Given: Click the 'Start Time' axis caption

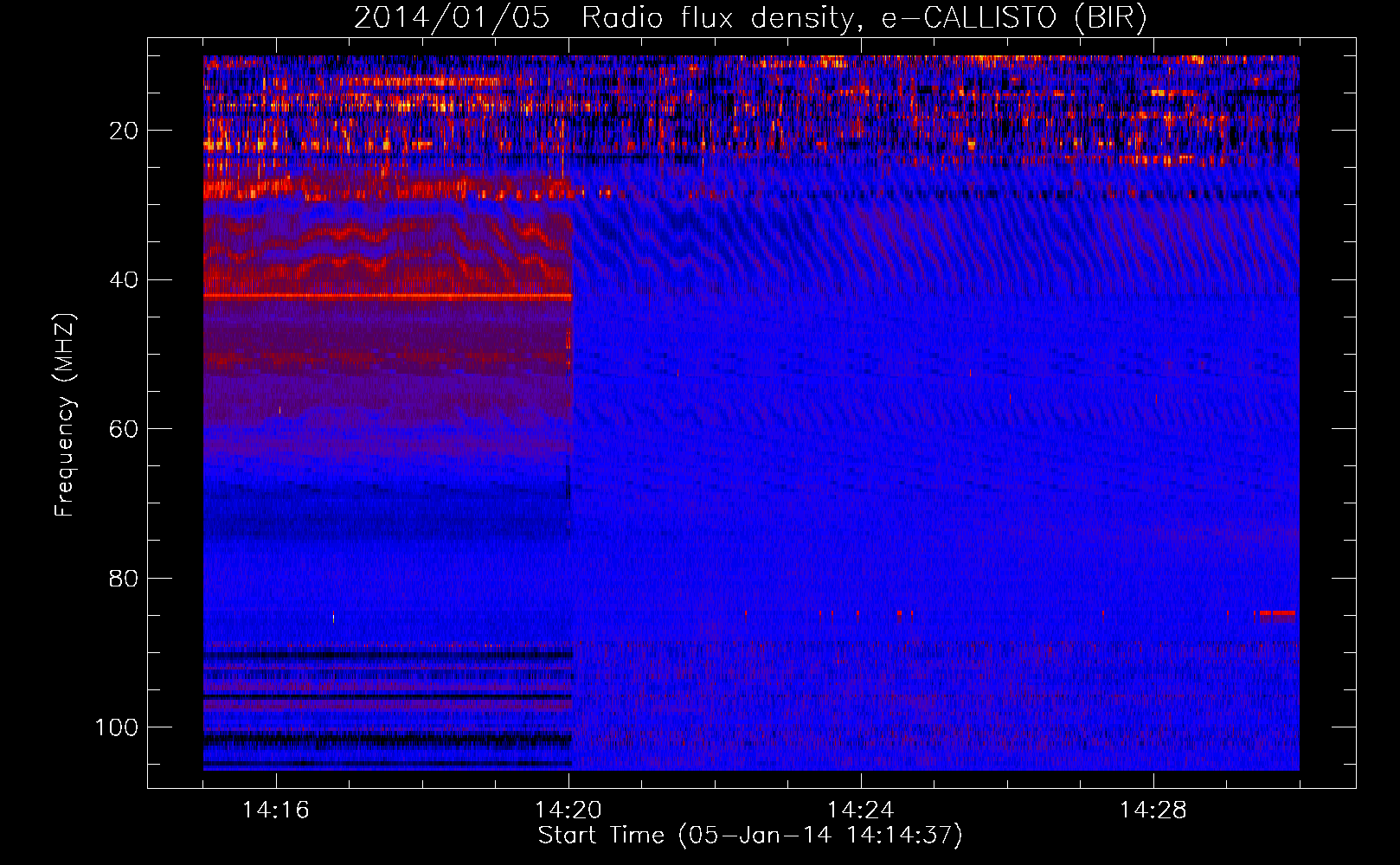Looking at the screenshot, I should 750,836.
